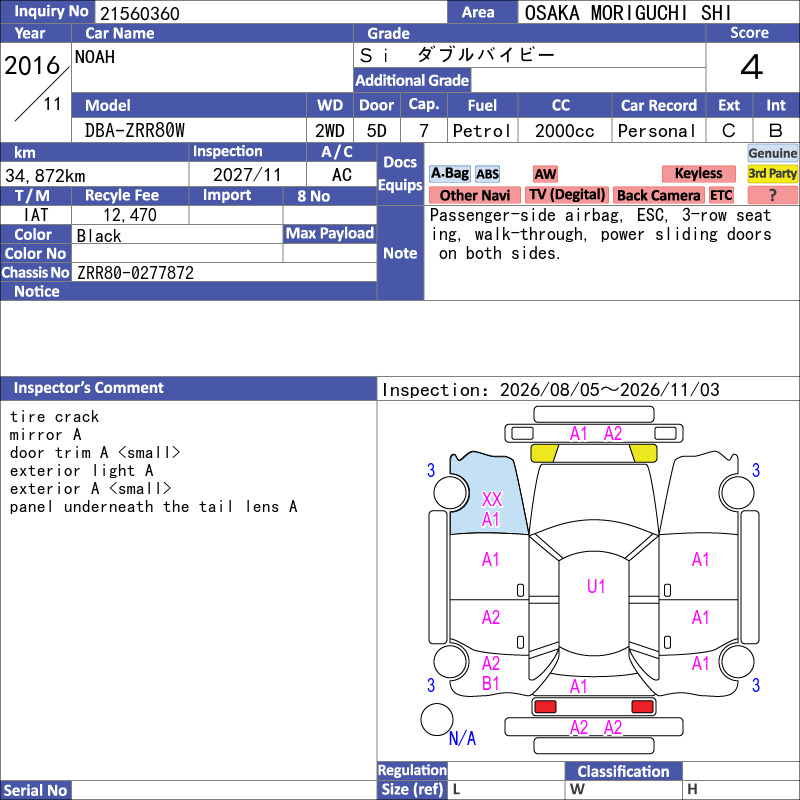This screenshot has width=800, height=800.
Task: Select the inquiry number 21560360
Action: pyautogui.click(x=140, y=14)
